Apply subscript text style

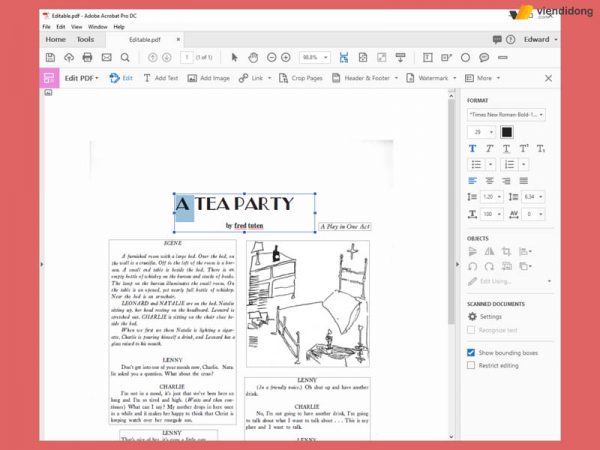tap(540, 148)
